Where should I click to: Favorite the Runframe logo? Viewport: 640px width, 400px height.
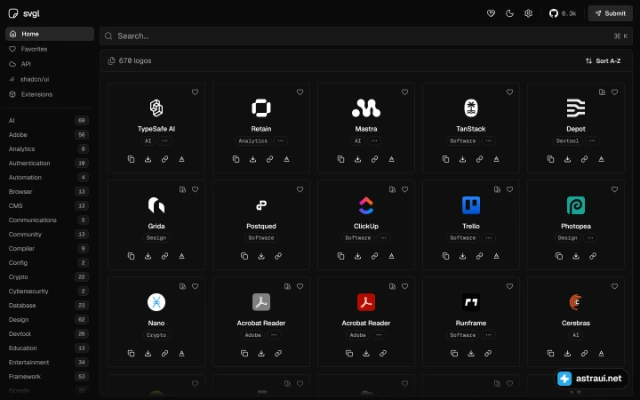coord(510,287)
